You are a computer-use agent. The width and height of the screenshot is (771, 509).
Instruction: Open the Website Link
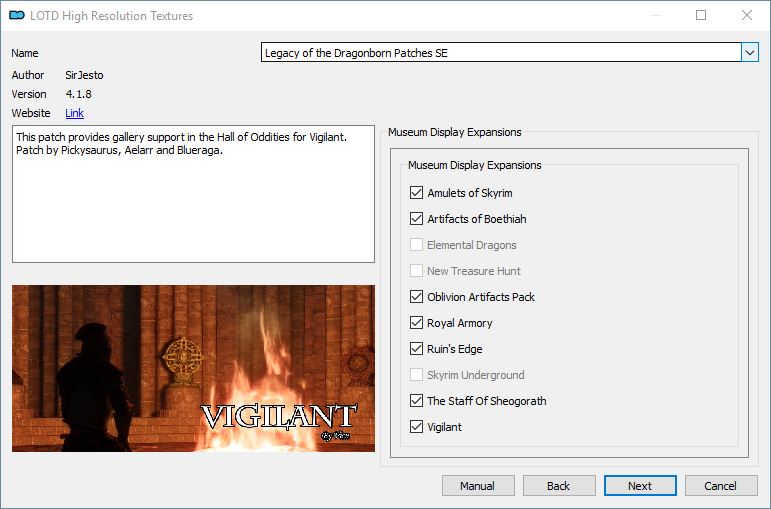click(74, 113)
